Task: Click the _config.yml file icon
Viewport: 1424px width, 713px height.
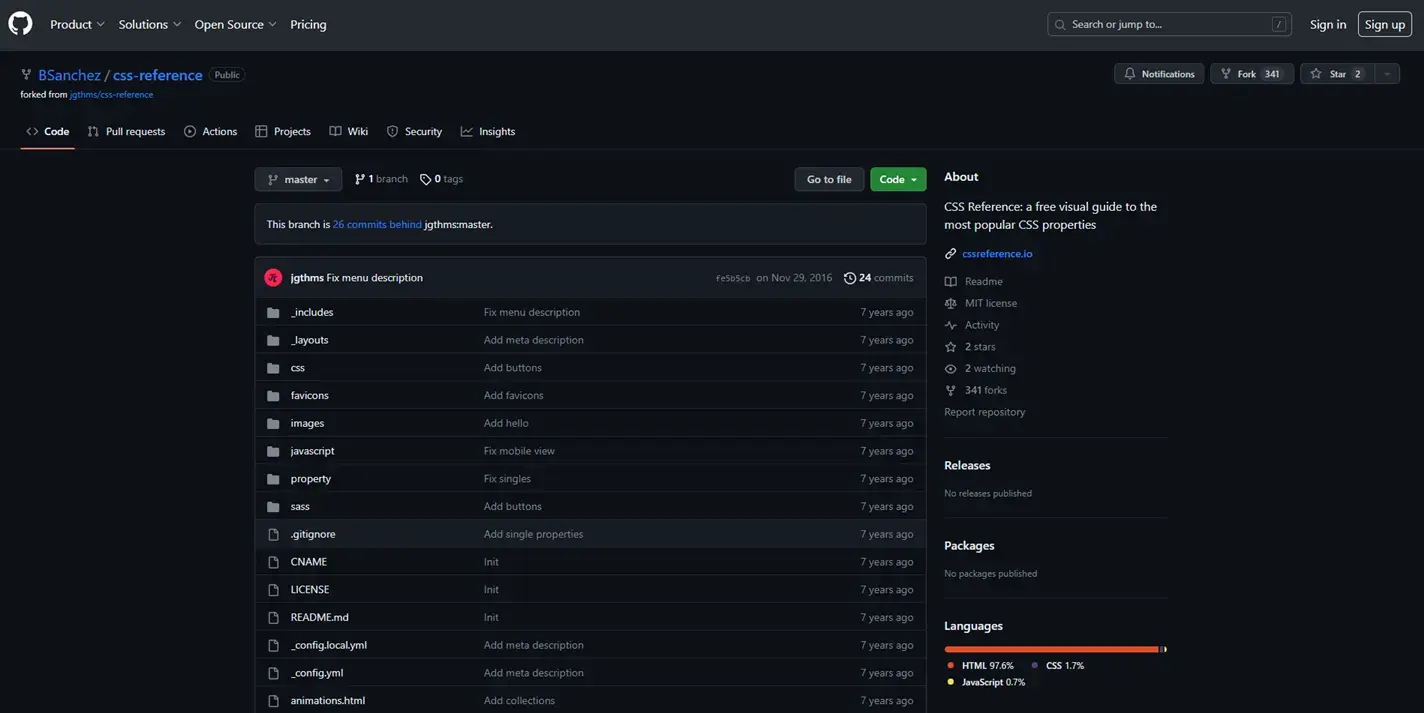Action: point(273,673)
